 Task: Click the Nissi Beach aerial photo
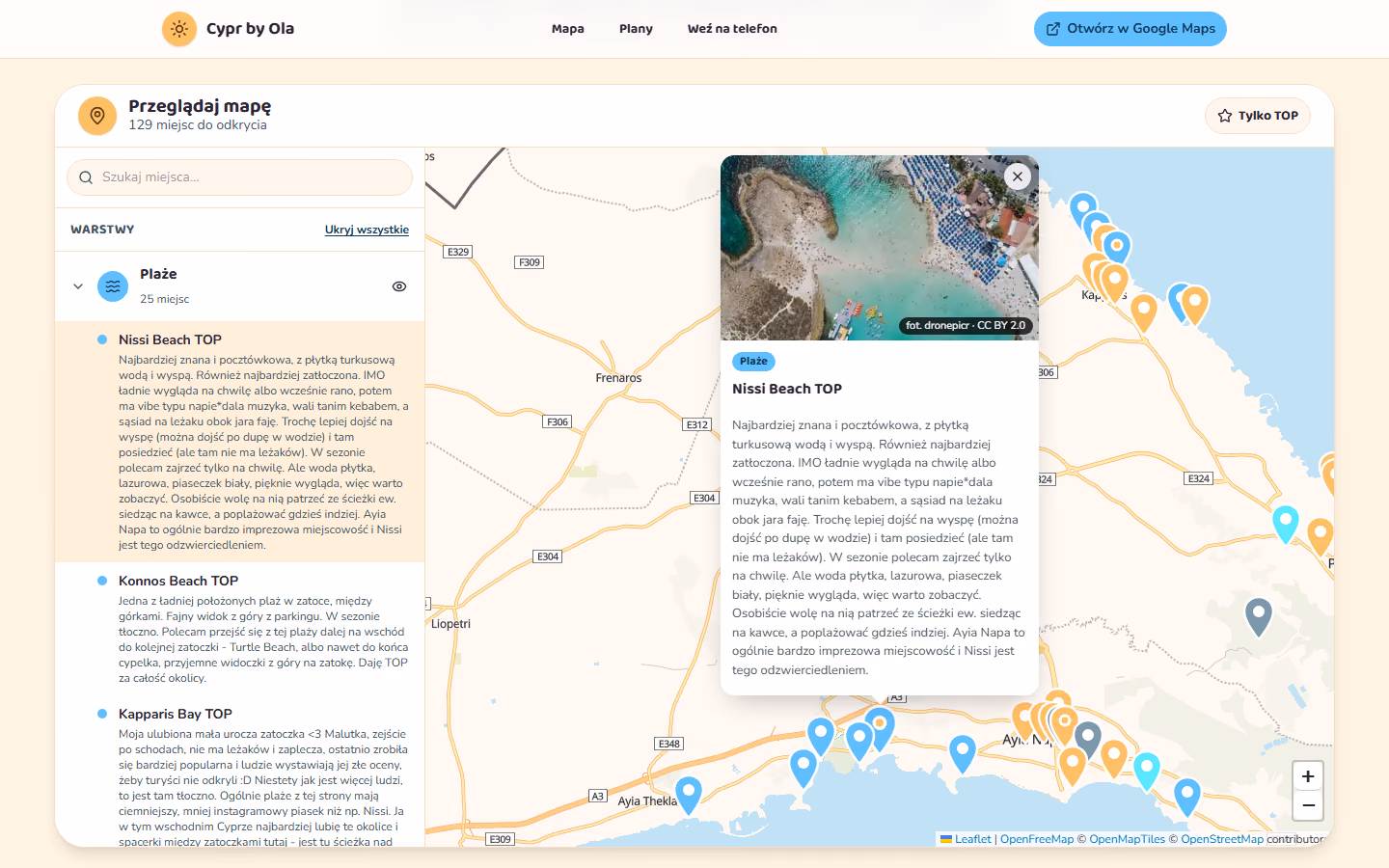coord(880,248)
